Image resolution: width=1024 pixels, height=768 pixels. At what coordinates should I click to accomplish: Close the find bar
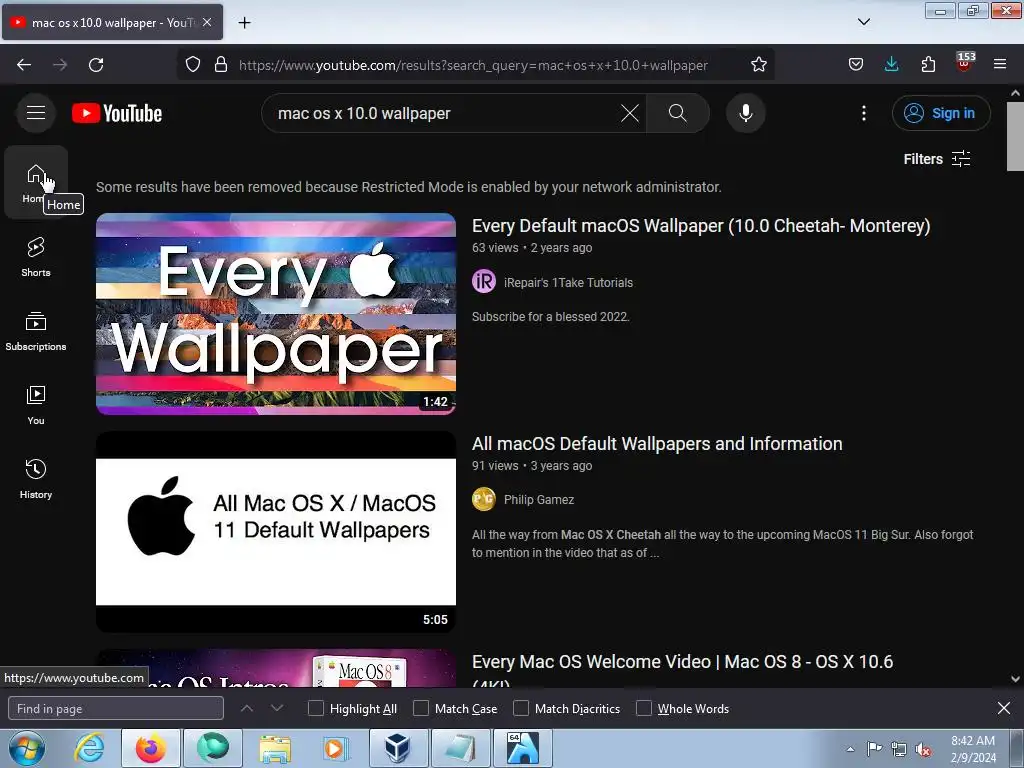point(1004,708)
